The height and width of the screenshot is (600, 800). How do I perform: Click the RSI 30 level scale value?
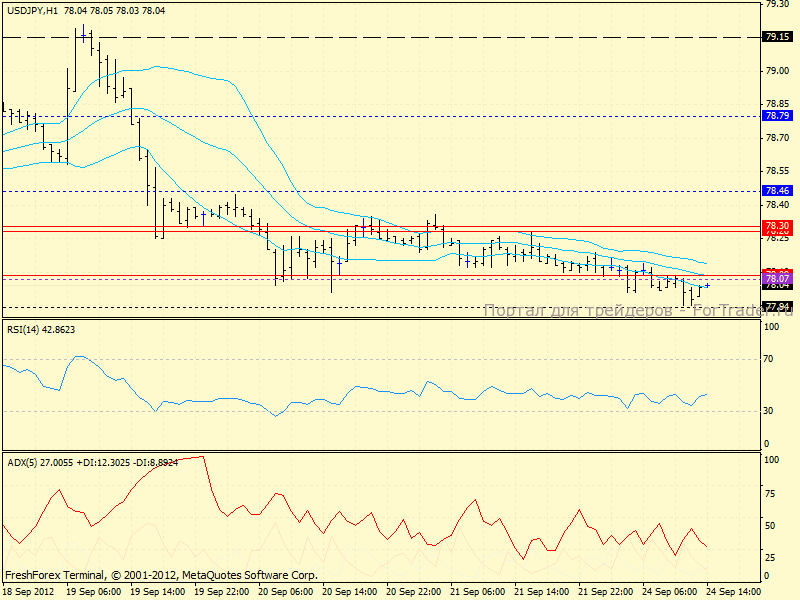769,410
